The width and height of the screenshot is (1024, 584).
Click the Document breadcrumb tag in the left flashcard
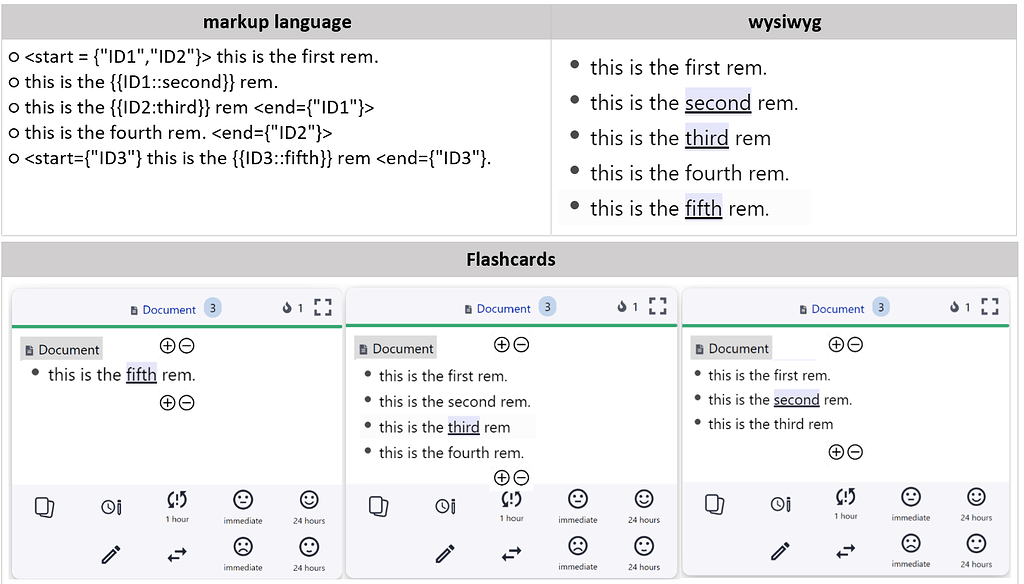[62, 350]
